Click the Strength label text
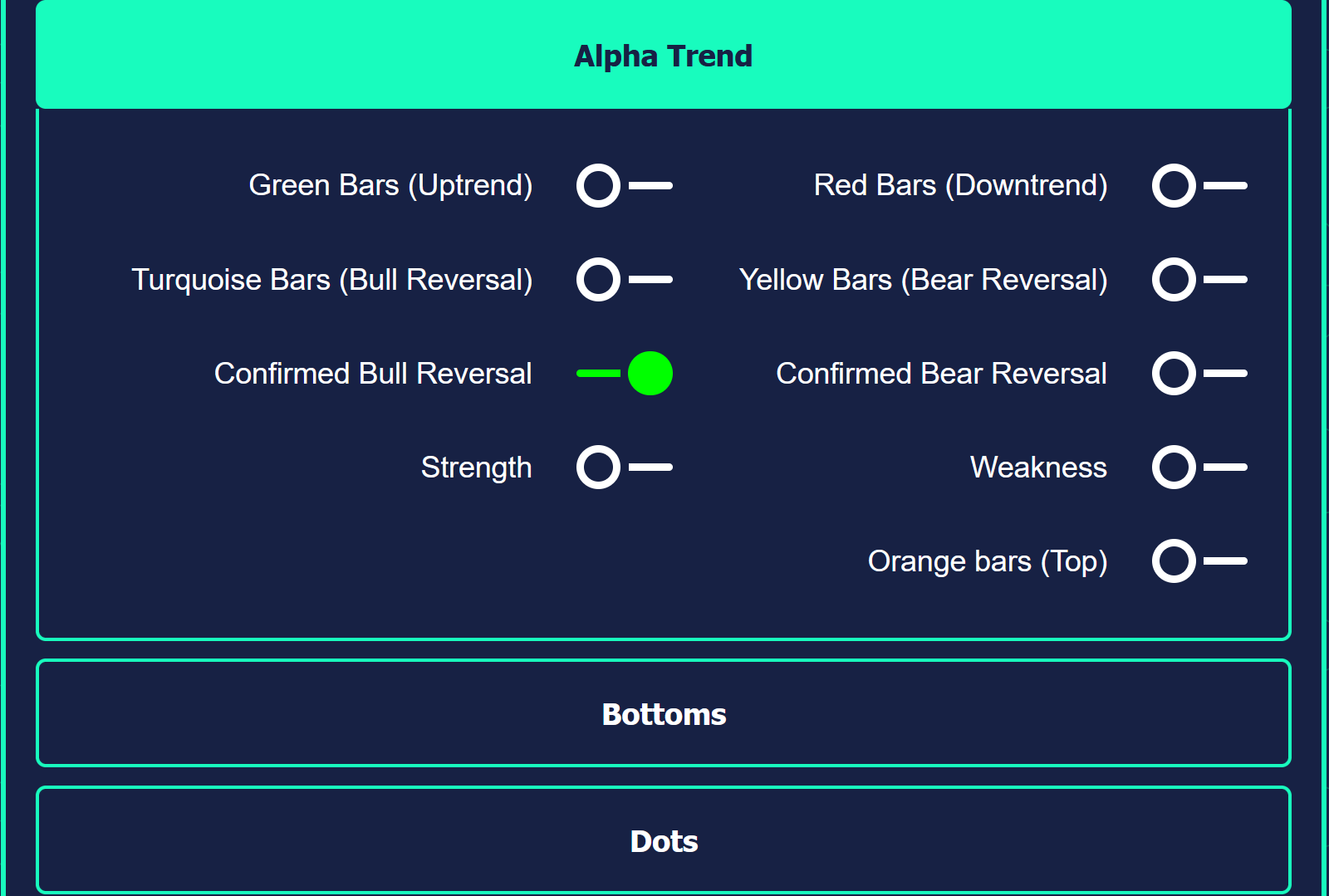The image size is (1329, 896). point(476,468)
